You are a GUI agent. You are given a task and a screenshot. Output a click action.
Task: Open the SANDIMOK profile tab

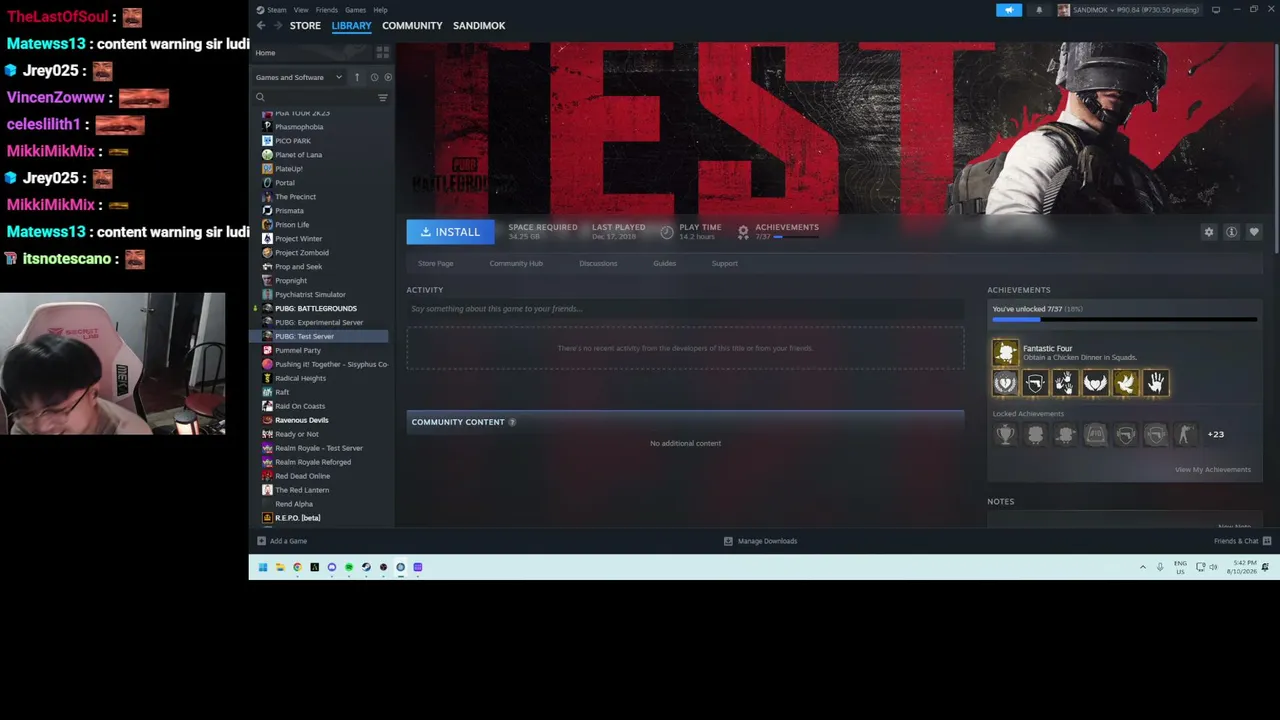479,25
